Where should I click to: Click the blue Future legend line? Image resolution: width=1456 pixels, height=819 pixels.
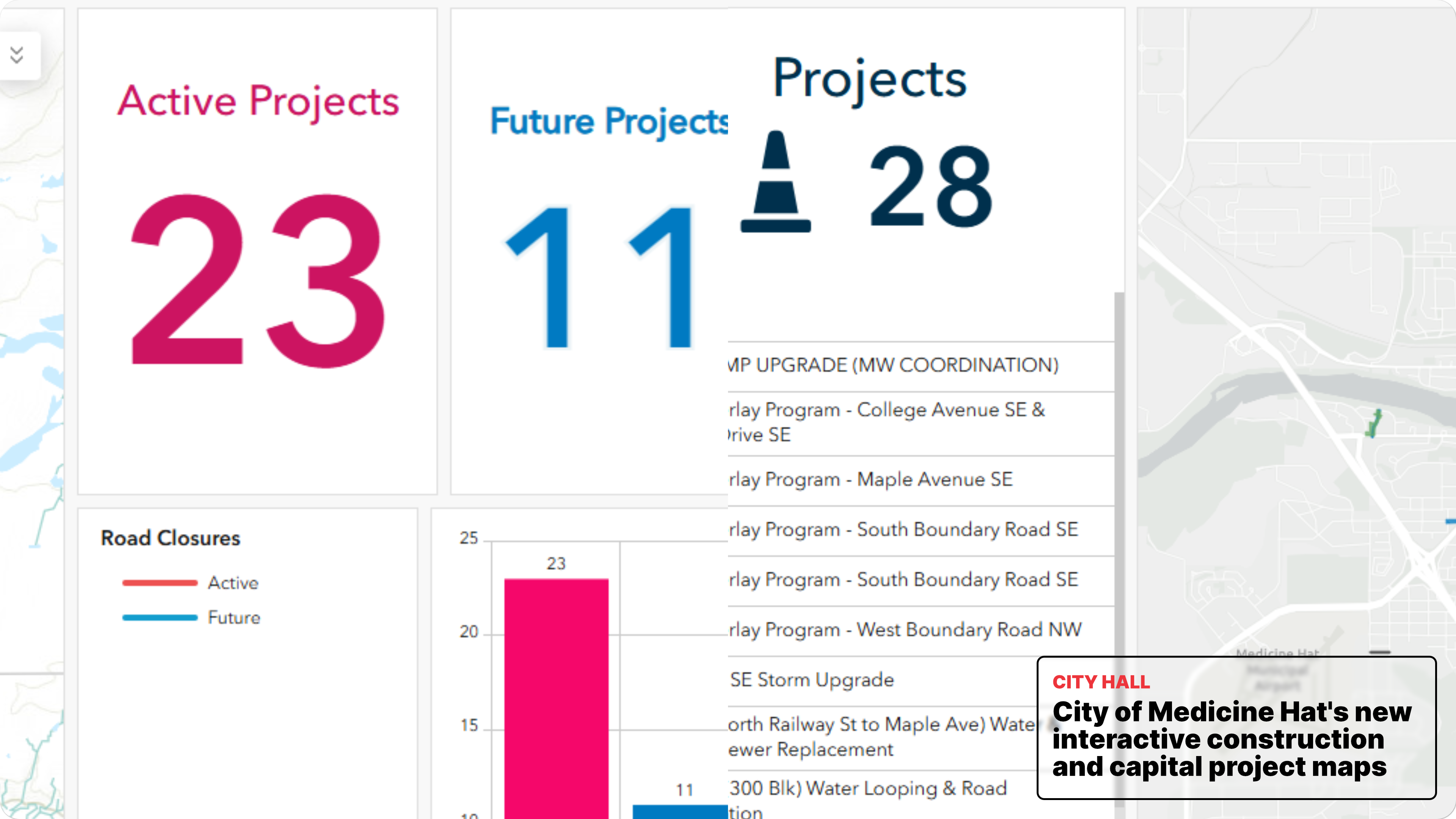point(160,617)
